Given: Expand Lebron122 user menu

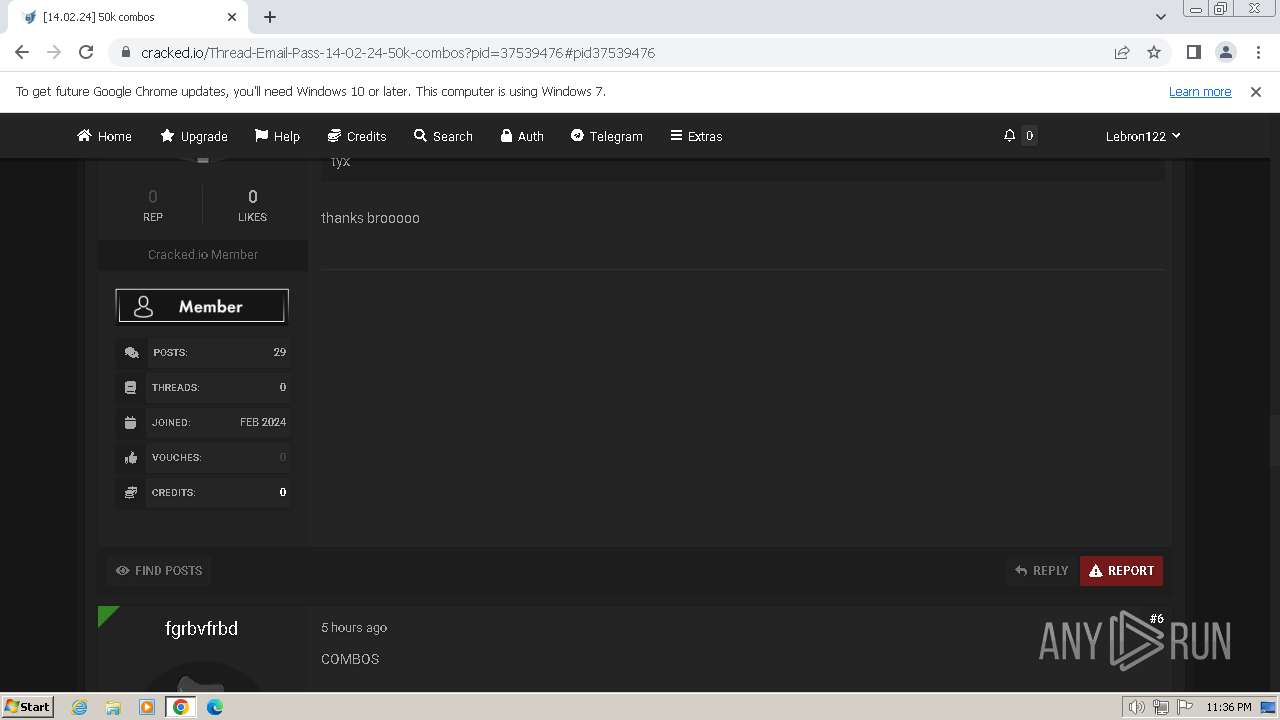Looking at the screenshot, I should pyautogui.click(x=1143, y=136).
